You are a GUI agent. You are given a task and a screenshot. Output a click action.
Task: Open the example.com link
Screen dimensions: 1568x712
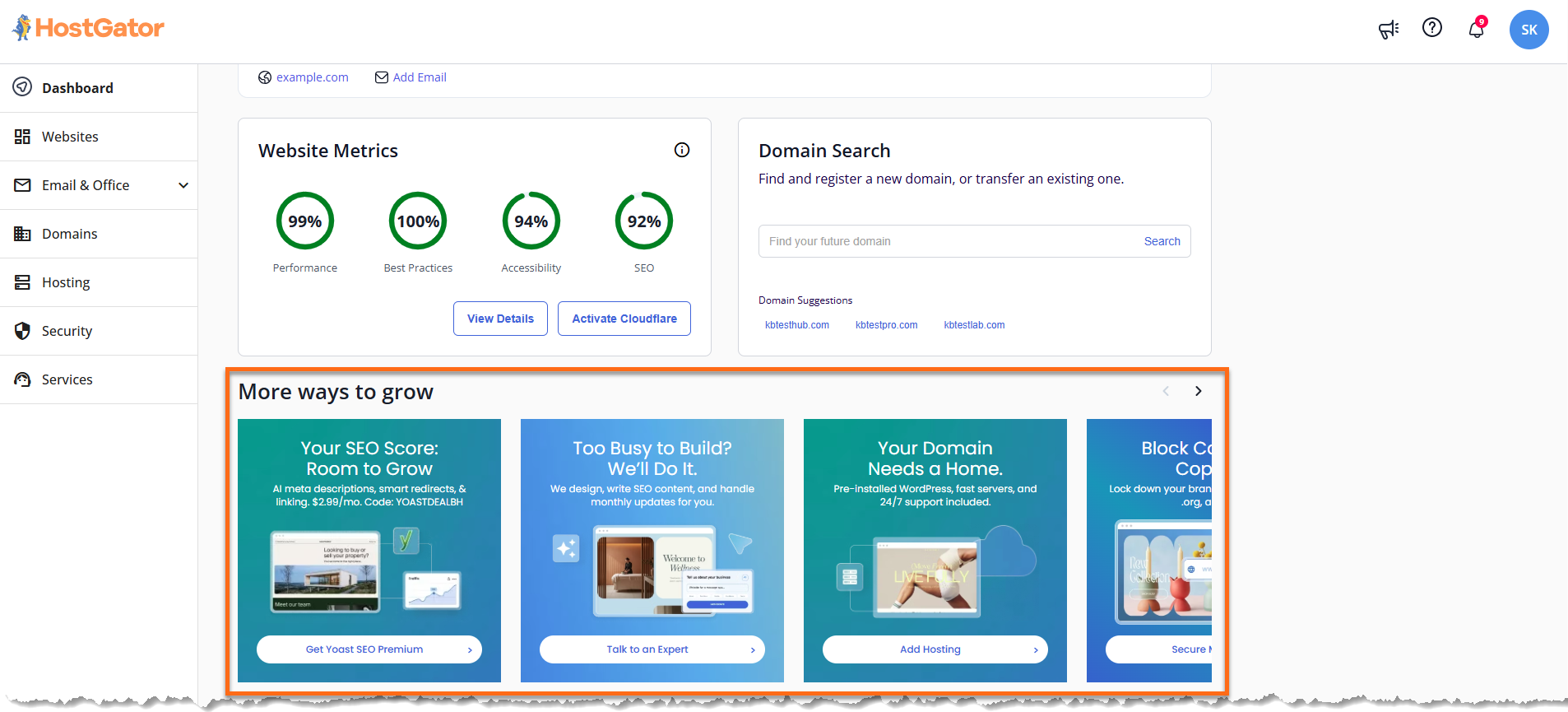pos(313,77)
